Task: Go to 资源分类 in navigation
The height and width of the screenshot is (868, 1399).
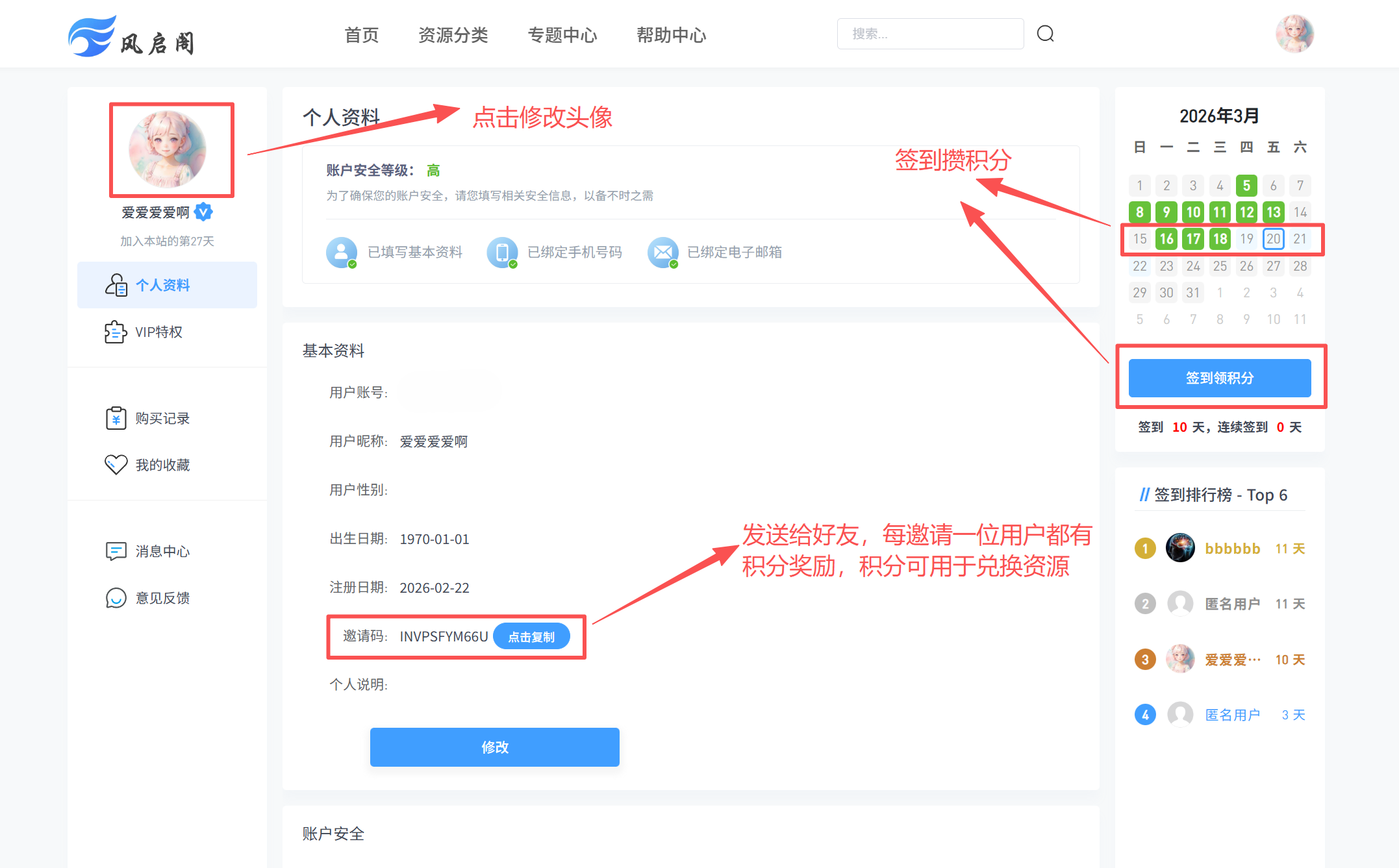Action: point(453,35)
